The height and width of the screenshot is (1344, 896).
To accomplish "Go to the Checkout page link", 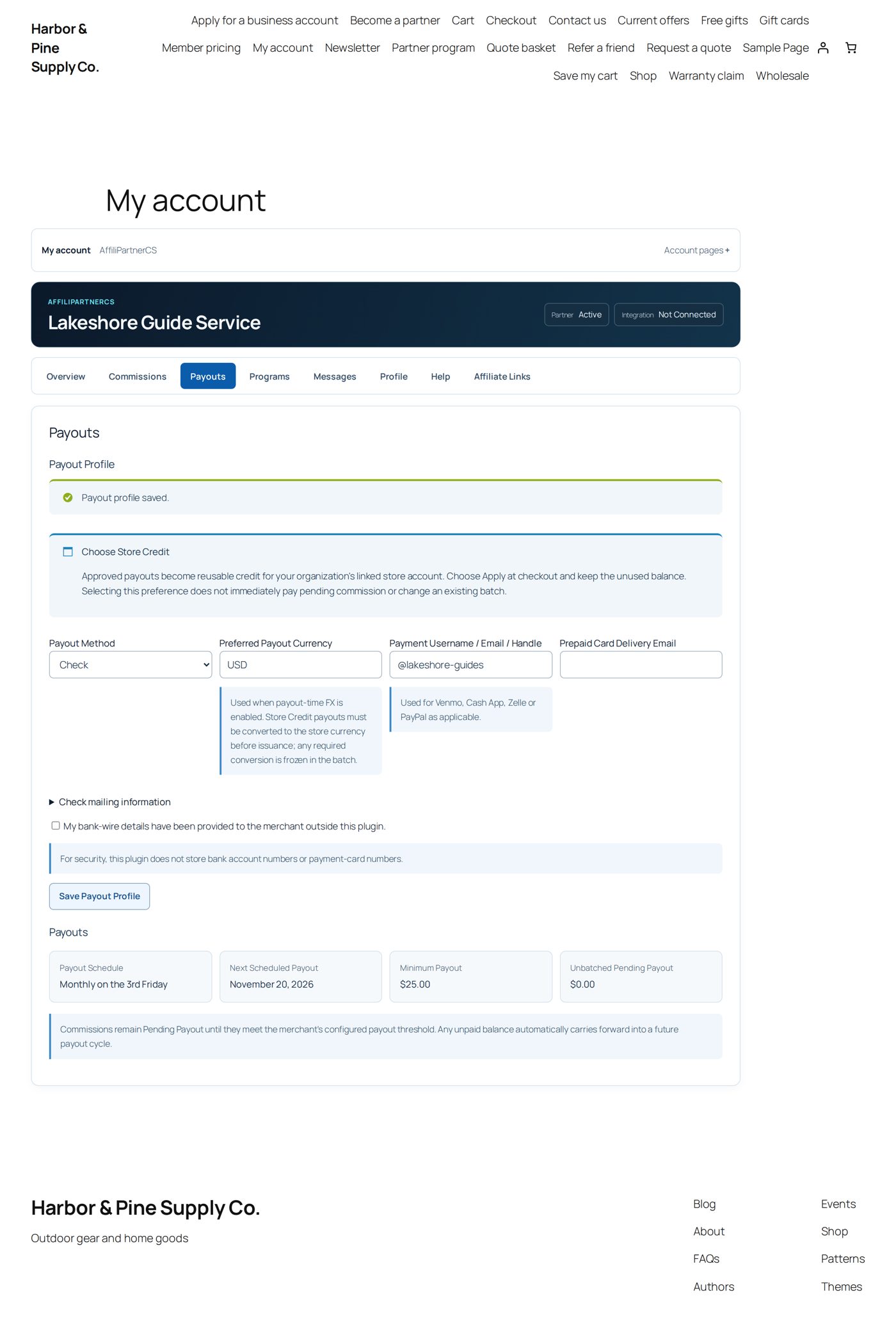I will [x=511, y=20].
